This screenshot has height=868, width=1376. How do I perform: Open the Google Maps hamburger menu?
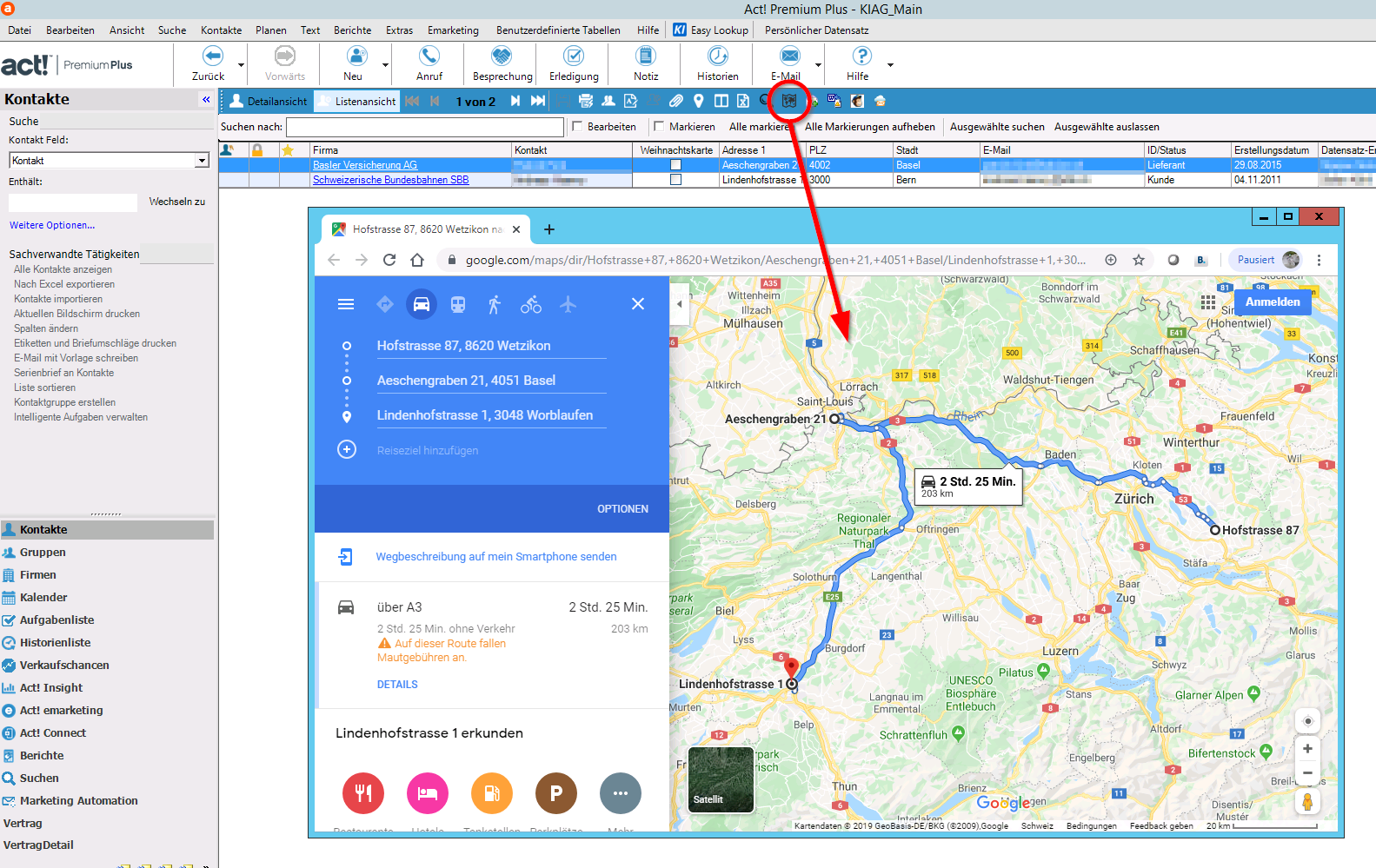tap(346, 304)
